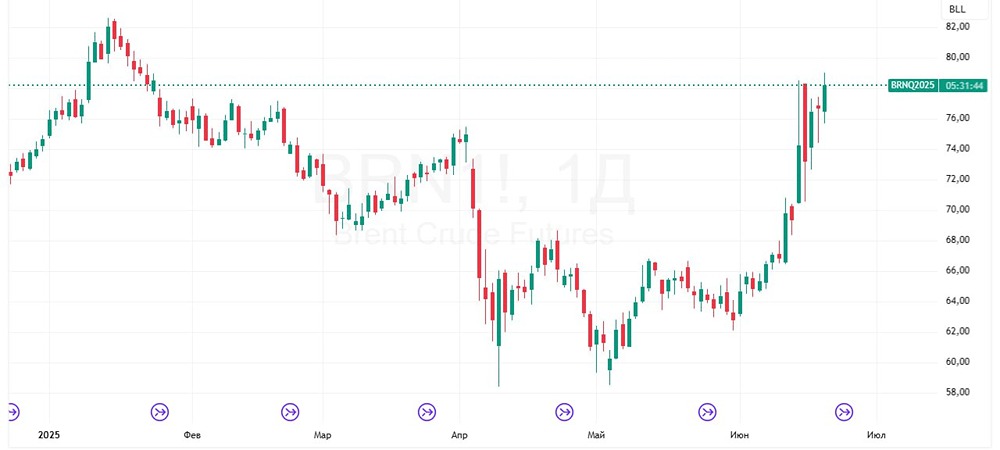Click the 80,00 price scale label
1000x450 pixels.
click(x=958, y=57)
